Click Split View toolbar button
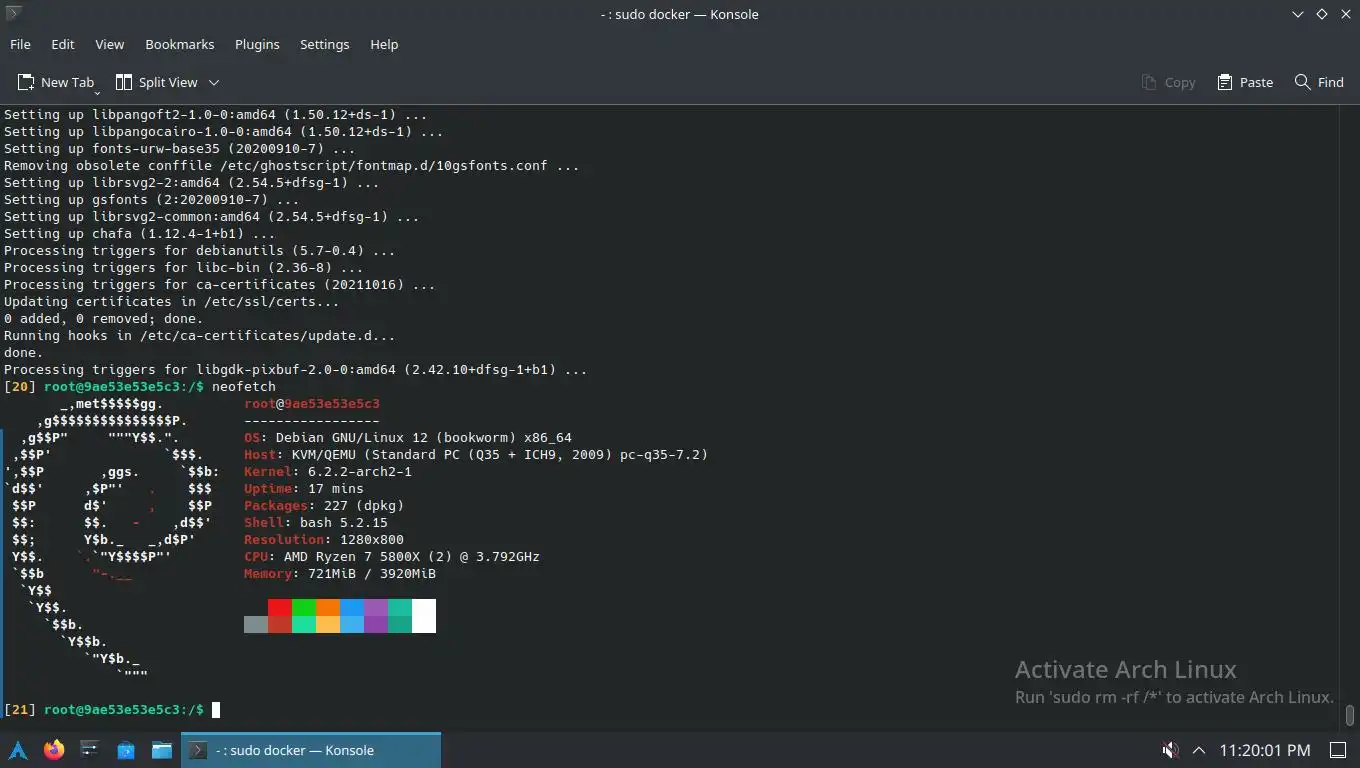The height and width of the screenshot is (768, 1360). 156,82
